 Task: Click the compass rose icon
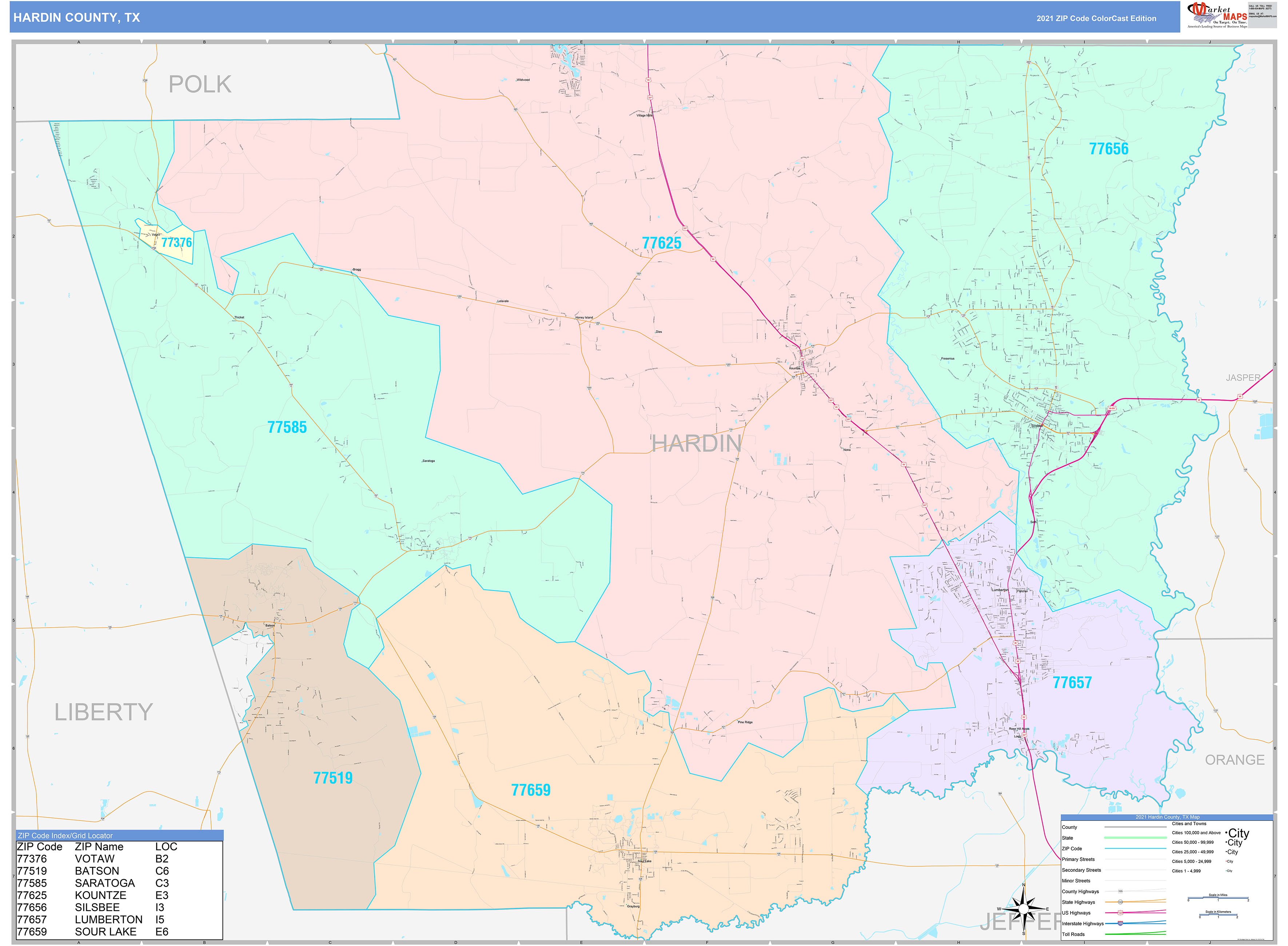pyautogui.click(x=1024, y=909)
